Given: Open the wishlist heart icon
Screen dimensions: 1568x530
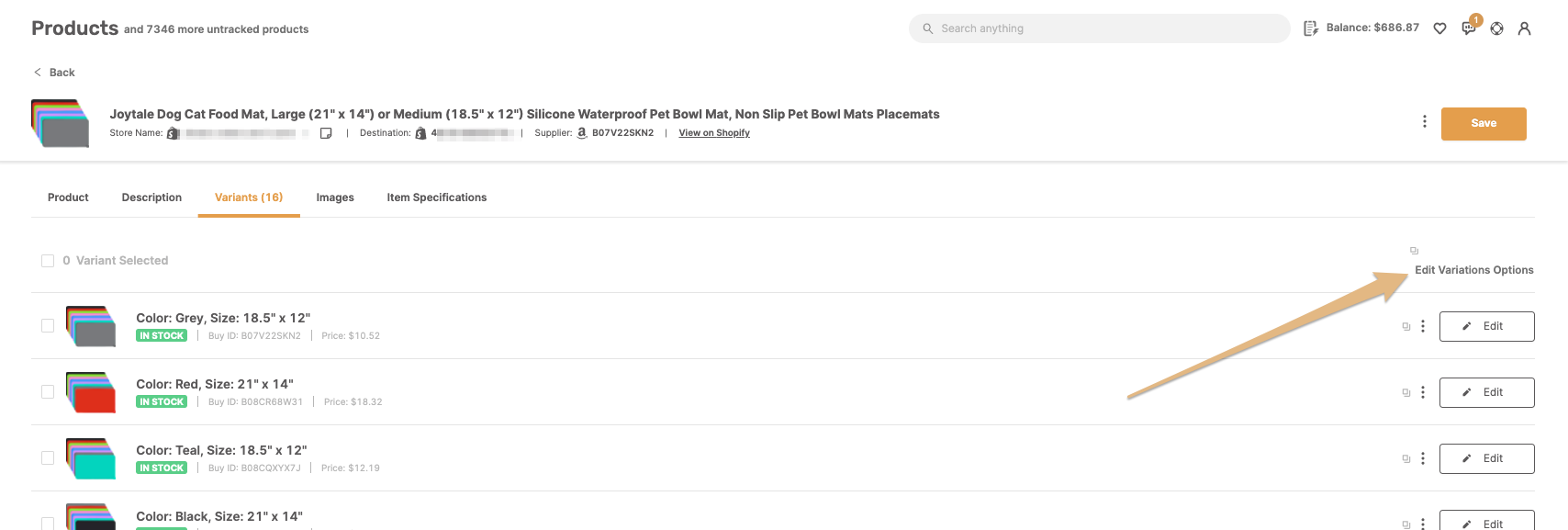Looking at the screenshot, I should [x=1439, y=28].
